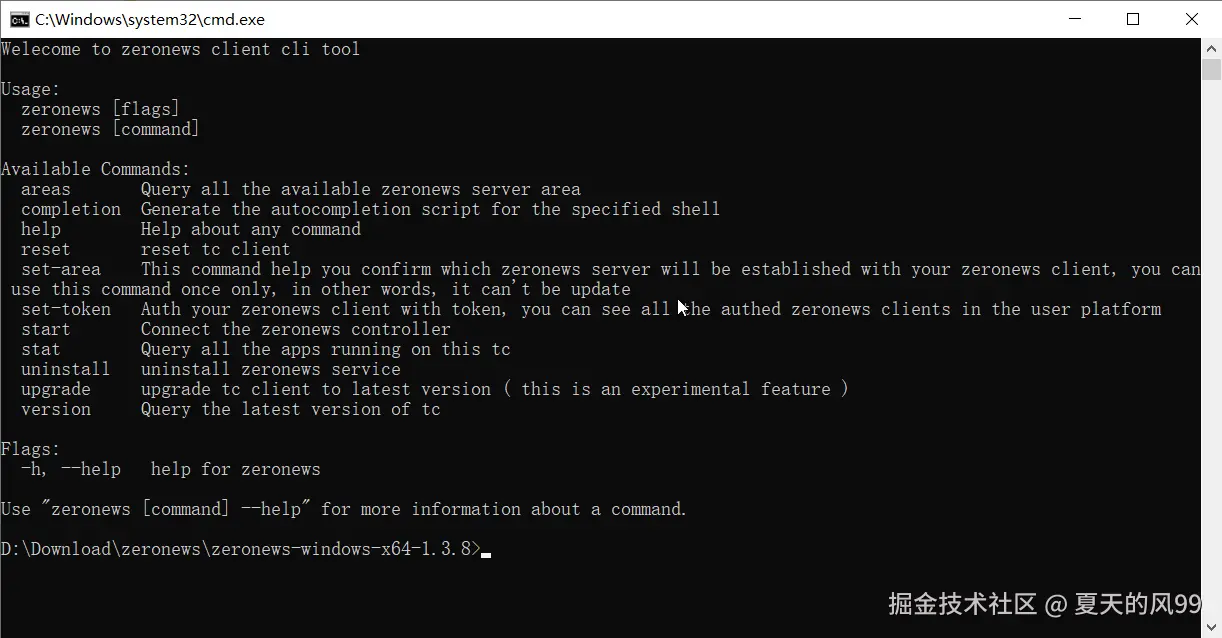This screenshot has height=638, width=1222.
Task: Click the title bar text C:\Windows\system32\cmd.exe
Action: [150, 19]
